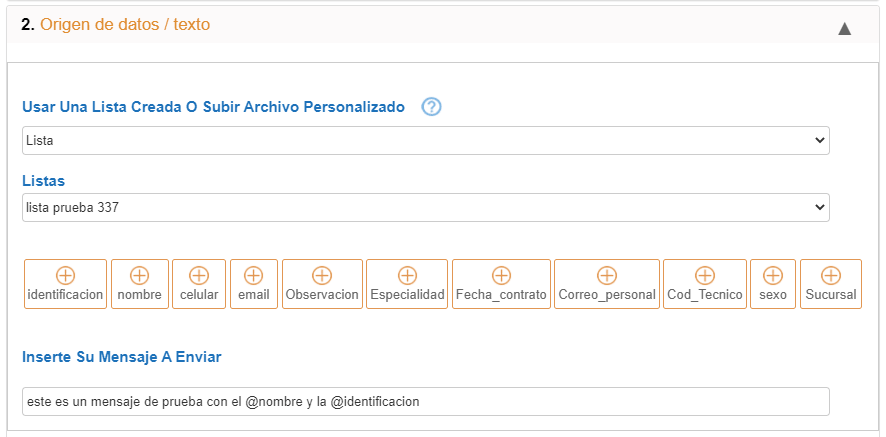Click the help question mark icon
The height and width of the screenshot is (437, 886).
tap(431, 107)
